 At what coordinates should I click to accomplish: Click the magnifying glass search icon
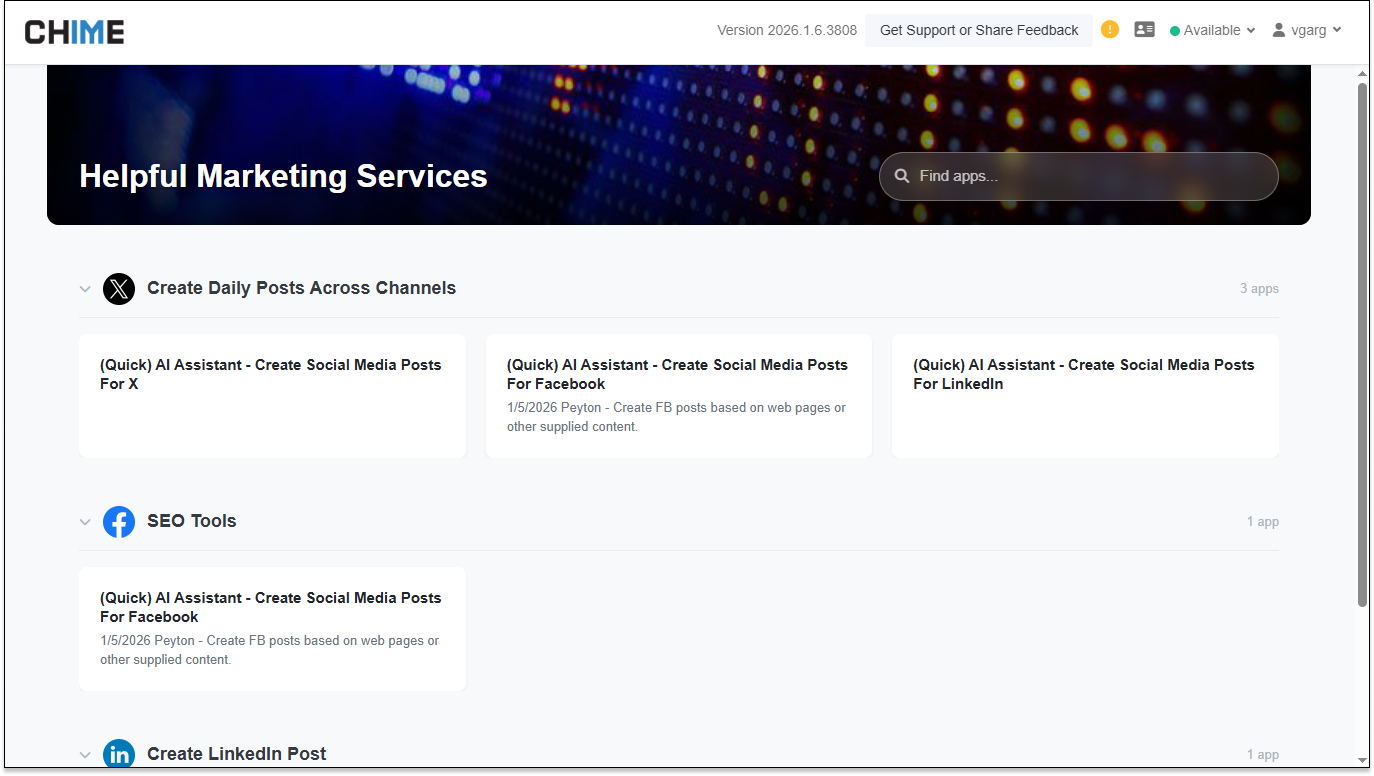(902, 176)
